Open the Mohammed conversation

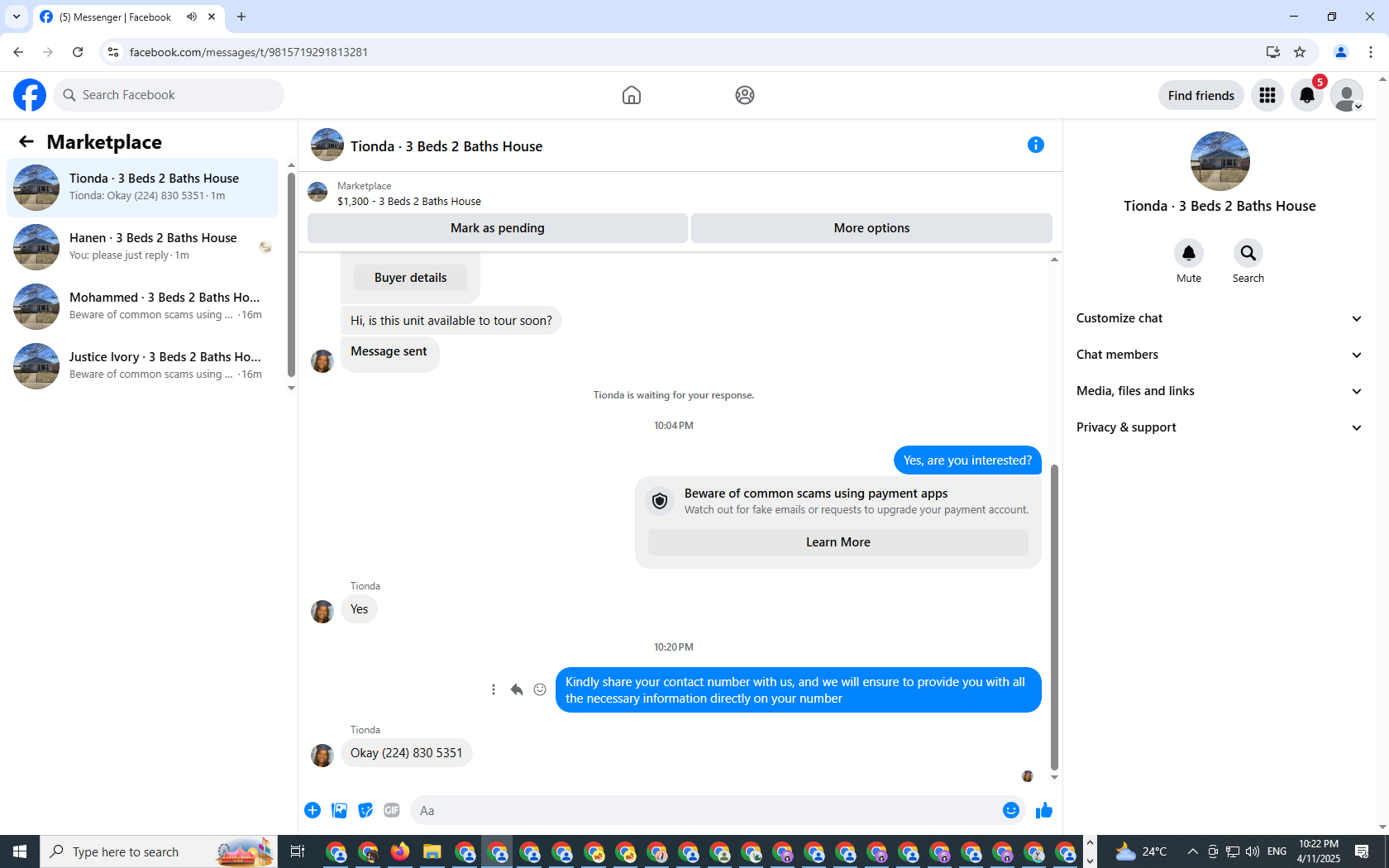click(x=142, y=307)
